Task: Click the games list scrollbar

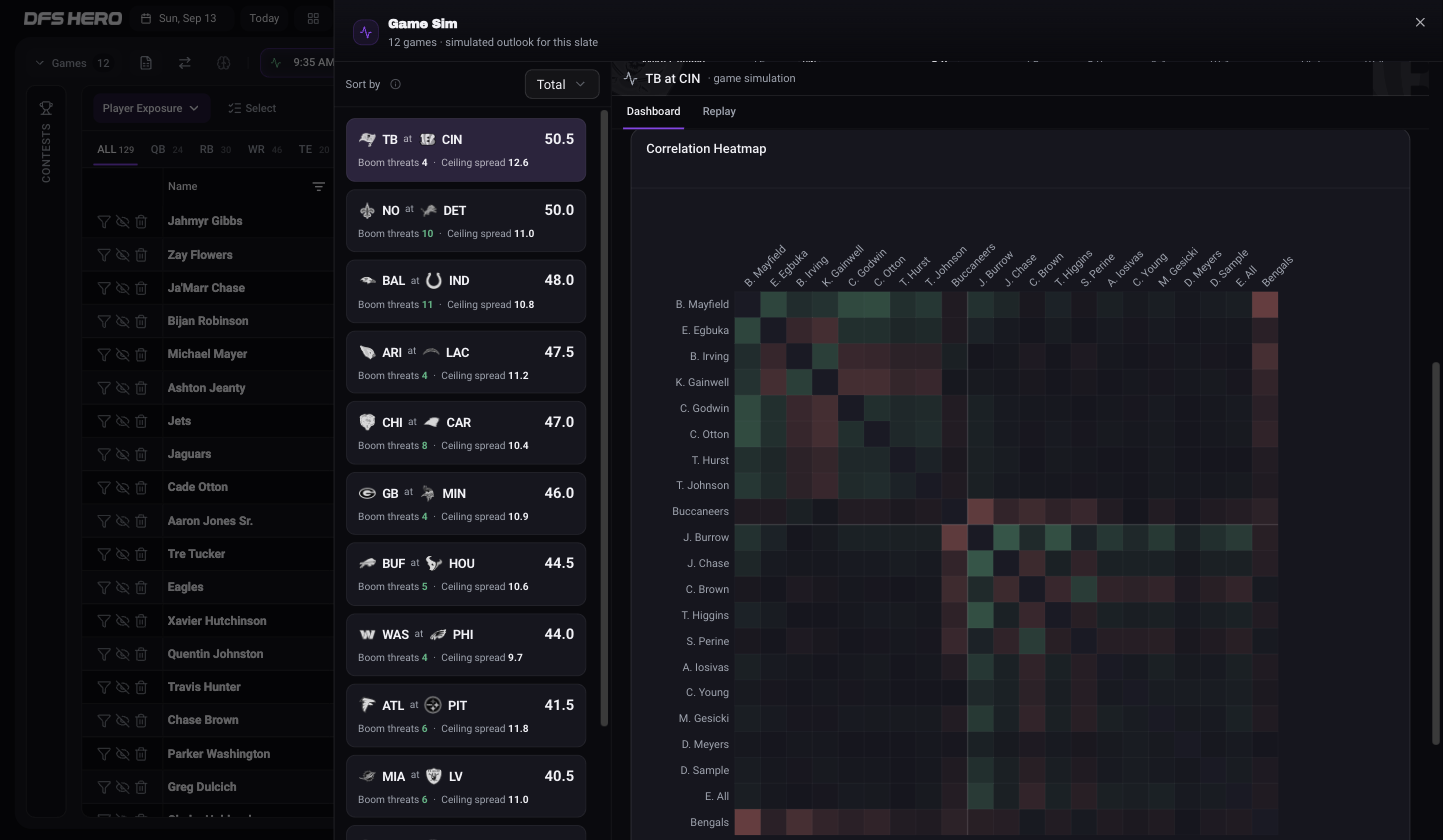Action: [x=604, y=417]
